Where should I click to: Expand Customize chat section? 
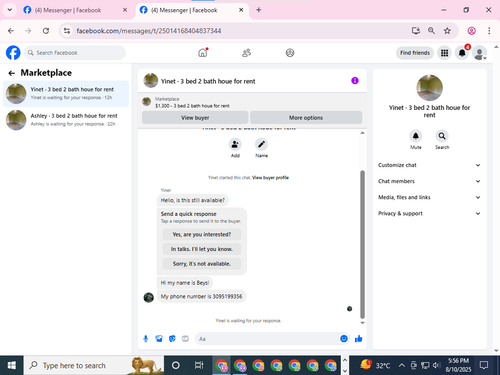coord(429,165)
